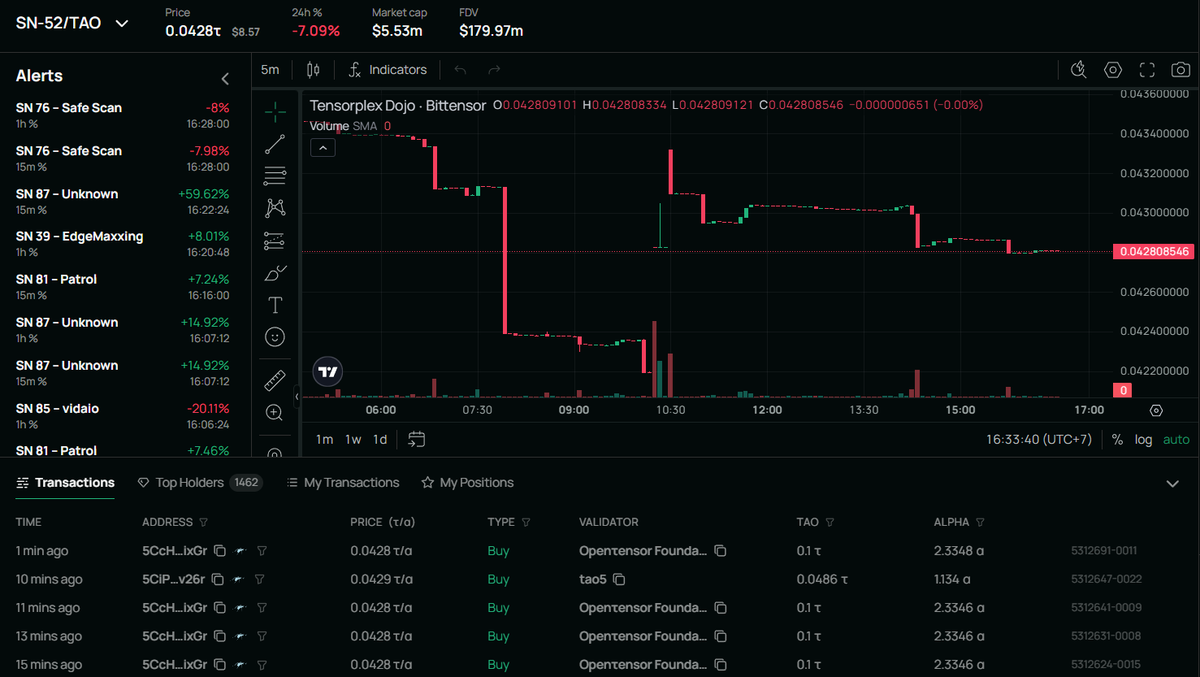Open the SN 76 - Safe Scan -7.98% alert

(123, 158)
